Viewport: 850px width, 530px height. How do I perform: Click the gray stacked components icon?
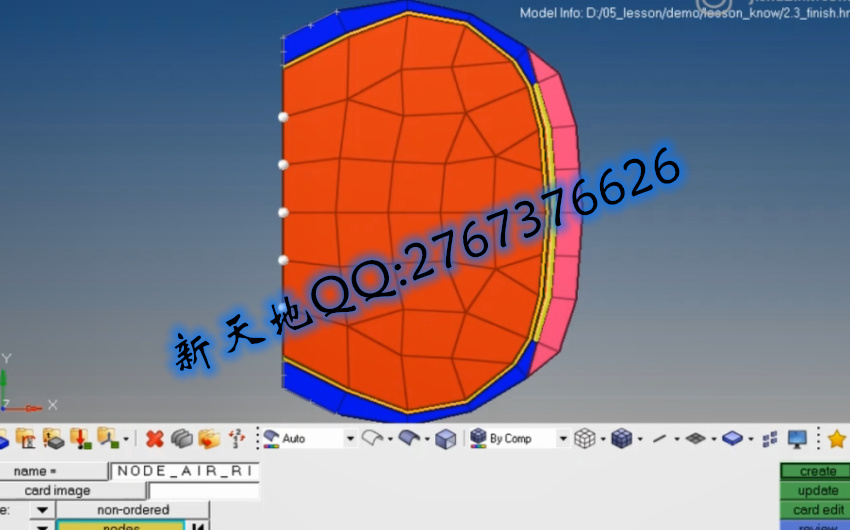[181, 438]
